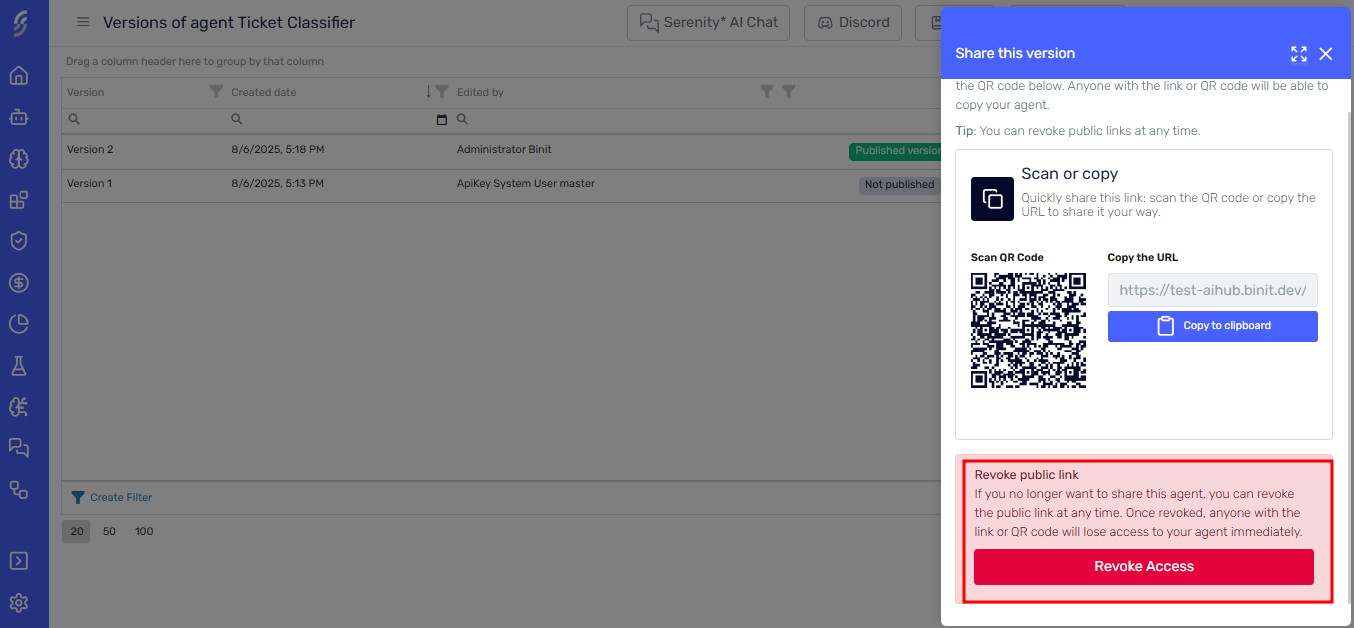Viewport: 1354px width, 628px height.
Task: Open the dollar coin sidebar icon
Action: tap(19, 283)
